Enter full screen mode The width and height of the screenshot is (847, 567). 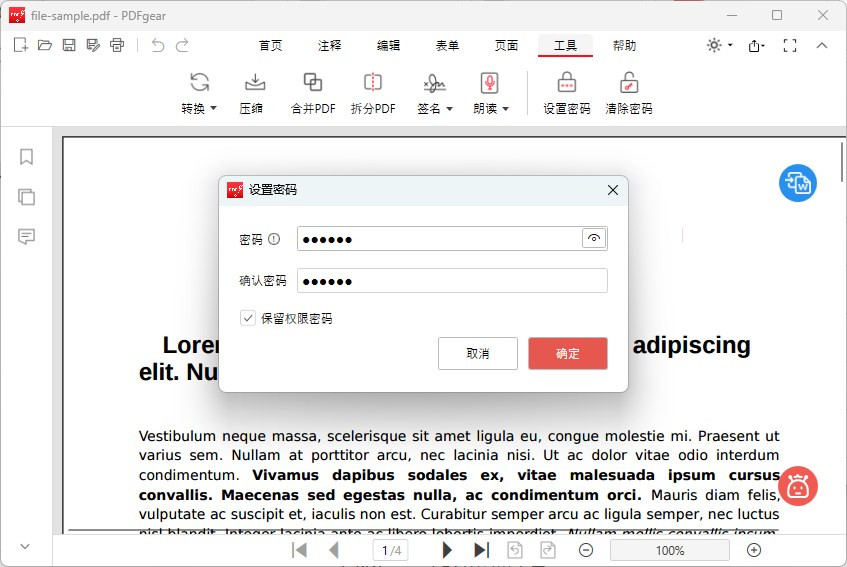(790, 45)
